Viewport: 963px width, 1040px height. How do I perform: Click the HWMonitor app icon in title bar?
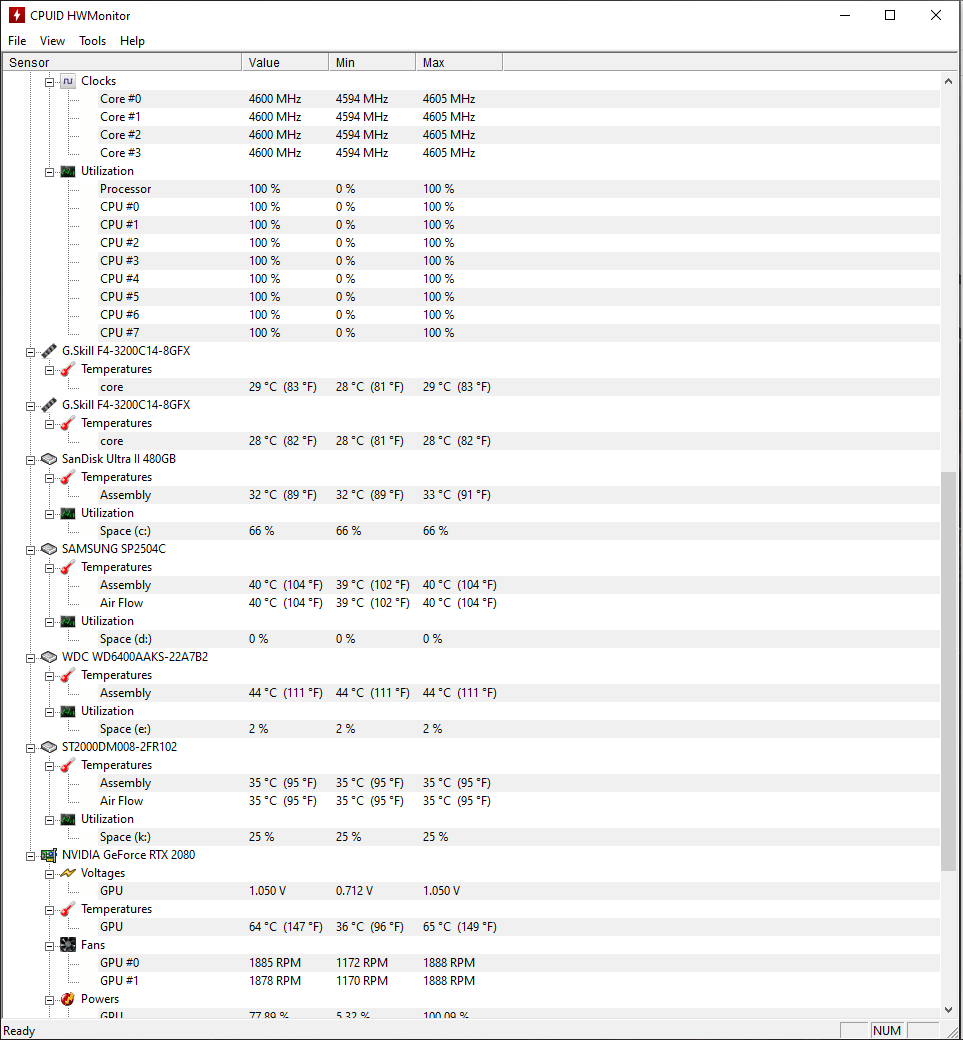(17, 15)
